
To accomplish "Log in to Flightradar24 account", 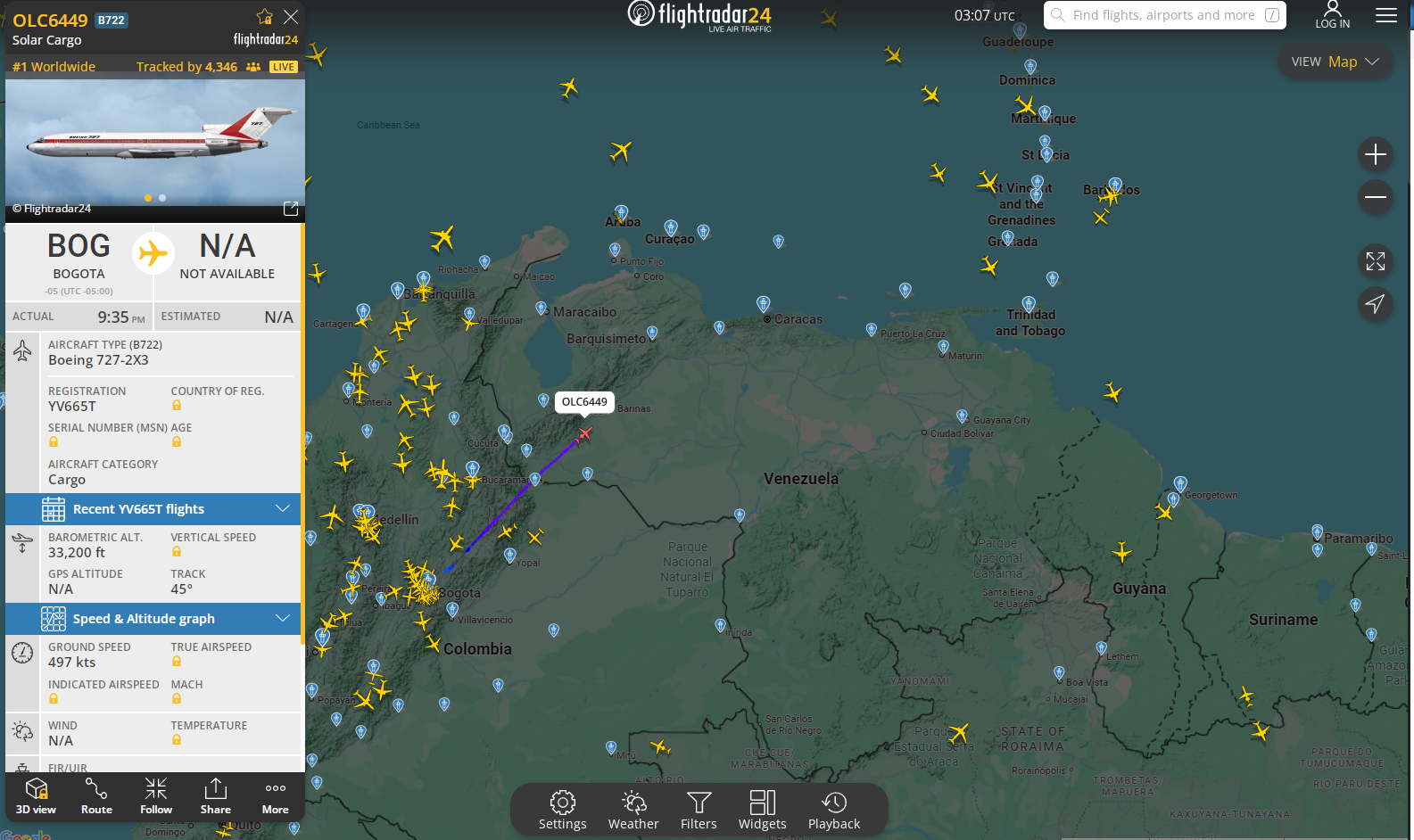I will tap(1333, 15).
